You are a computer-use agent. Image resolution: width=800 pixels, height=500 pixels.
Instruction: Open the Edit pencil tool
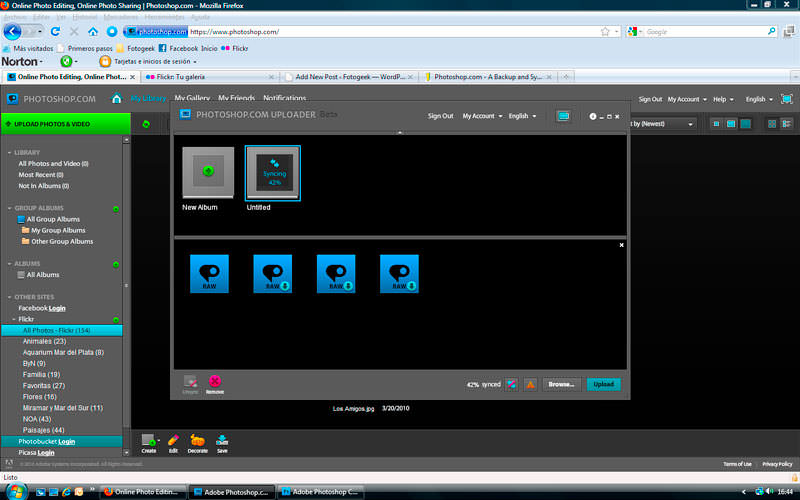pyautogui.click(x=173, y=443)
